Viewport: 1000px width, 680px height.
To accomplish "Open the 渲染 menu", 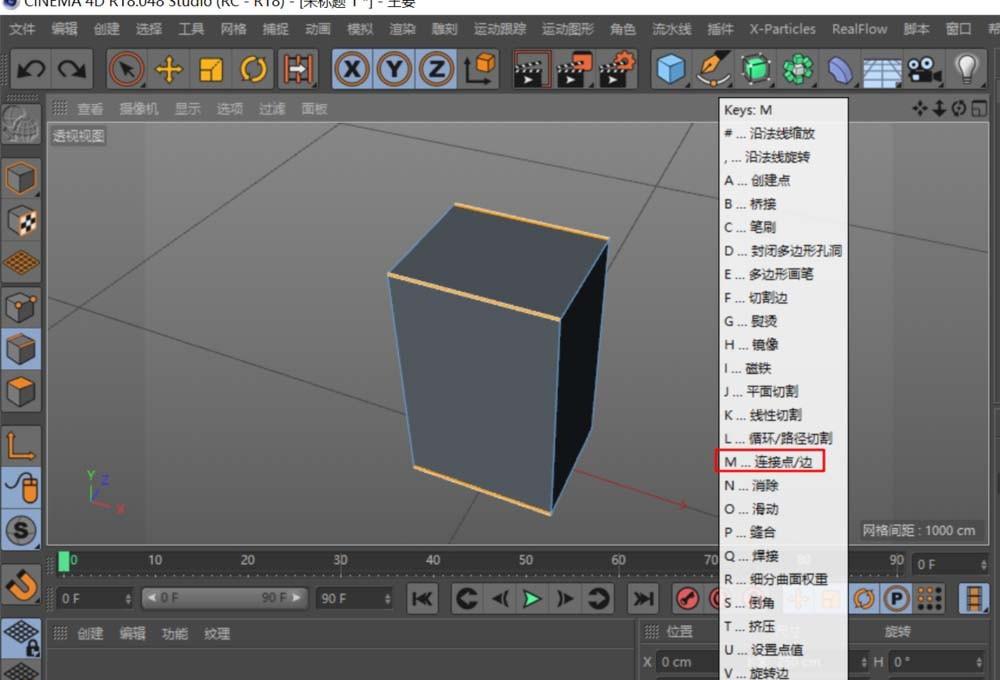I will [x=404, y=29].
